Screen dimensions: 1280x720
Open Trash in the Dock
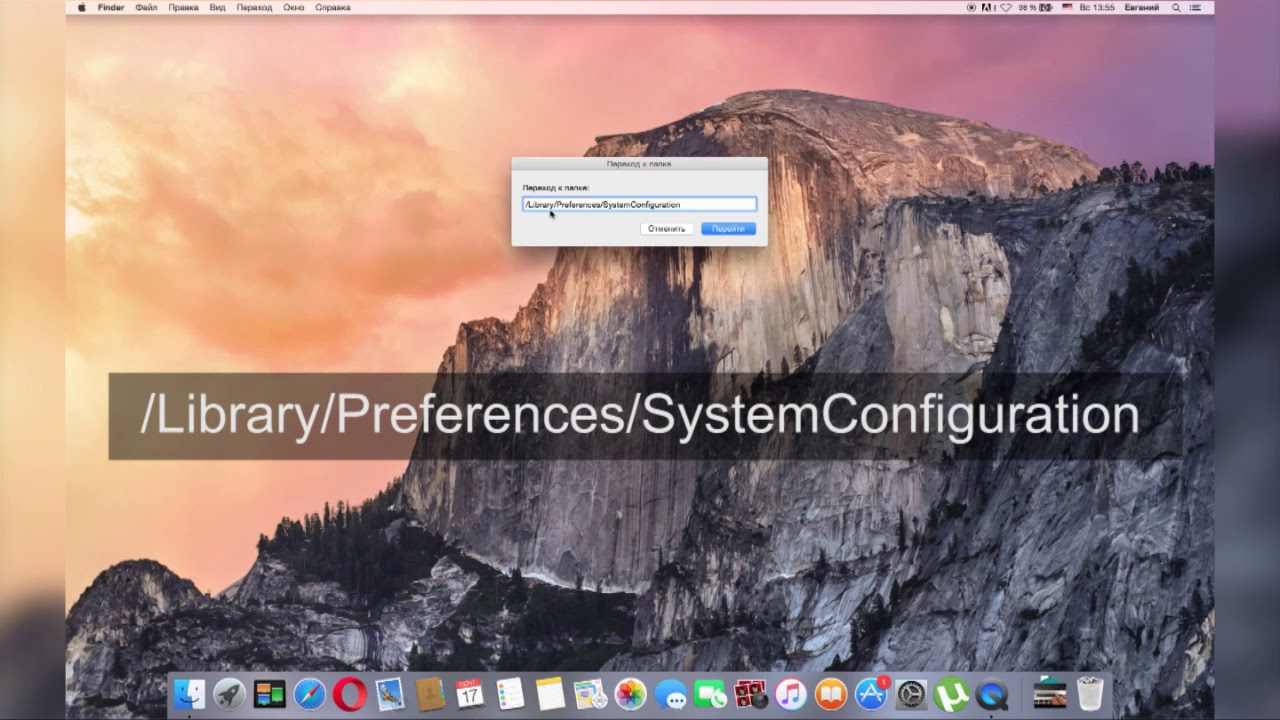click(x=1089, y=693)
